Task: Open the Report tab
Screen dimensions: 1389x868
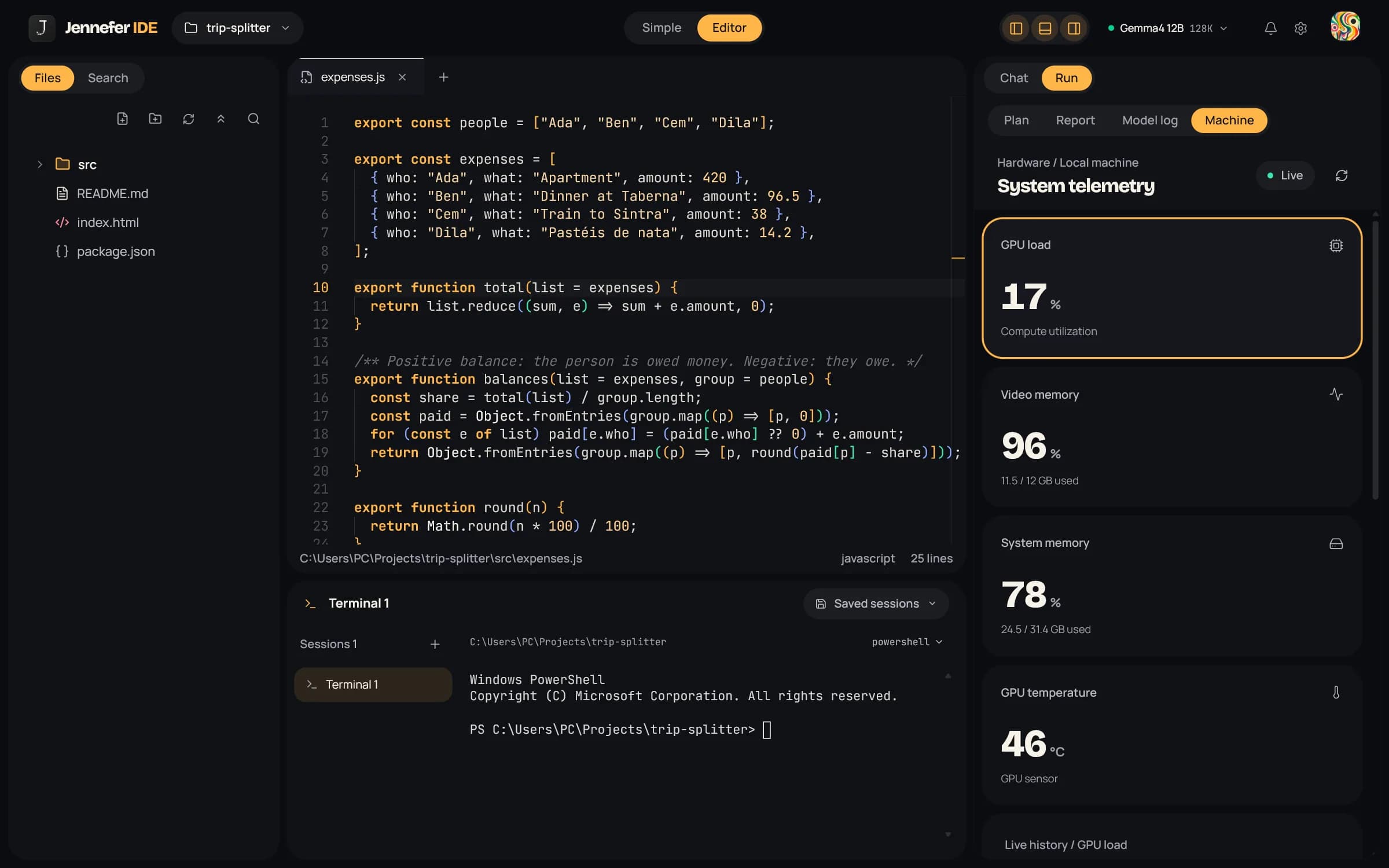Action: (1075, 120)
